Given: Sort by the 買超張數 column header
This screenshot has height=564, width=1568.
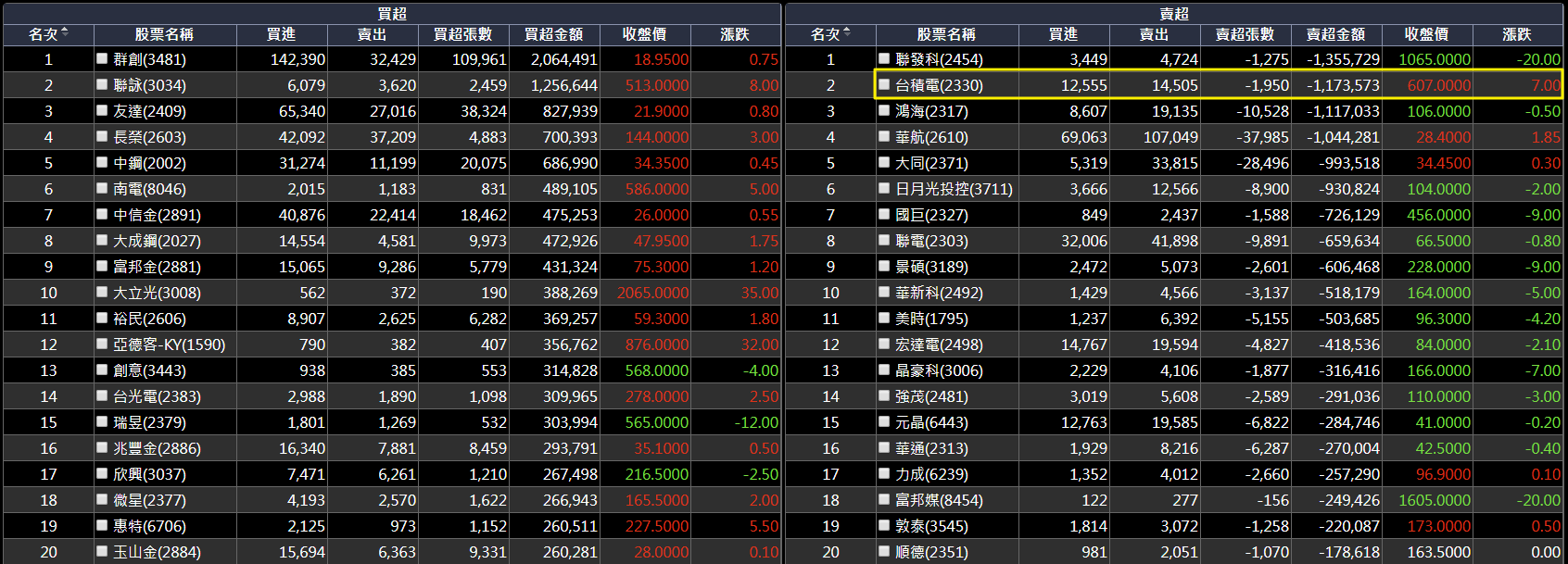Looking at the screenshot, I should pyautogui.click(x=462, y=34).
